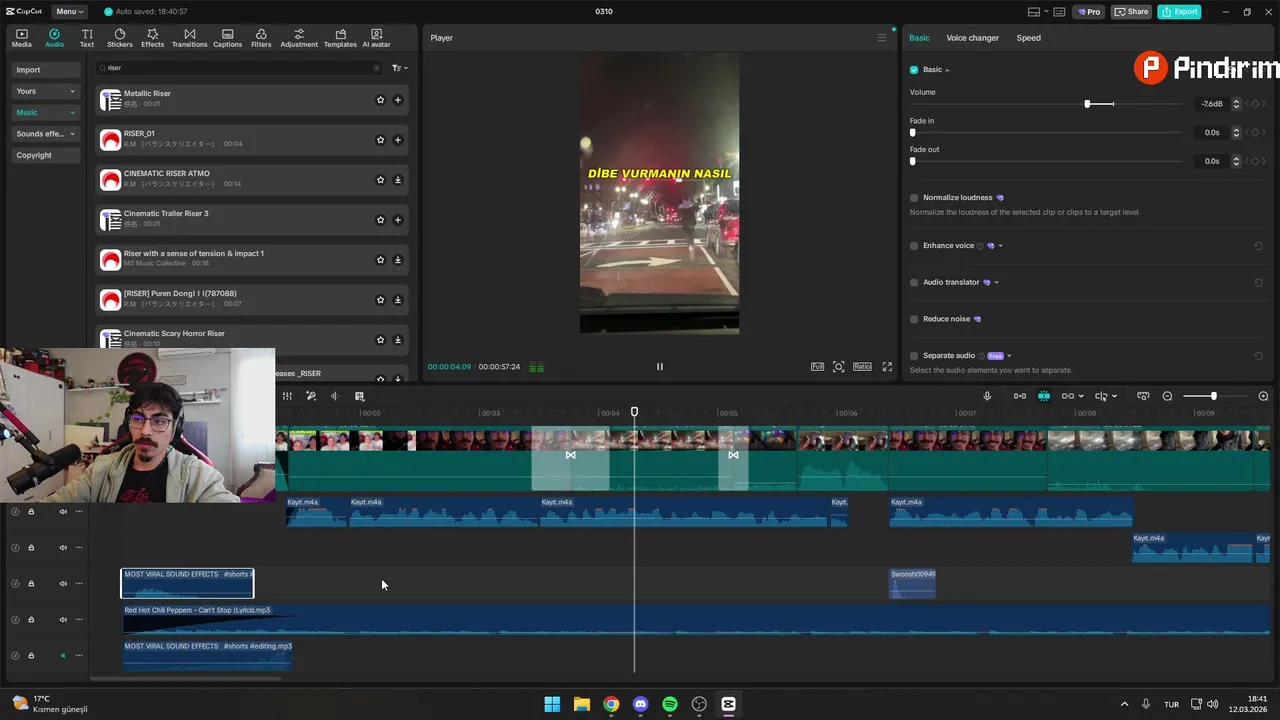
Task: Favorite the Metallic Riser sound
Action: (380, 100)
